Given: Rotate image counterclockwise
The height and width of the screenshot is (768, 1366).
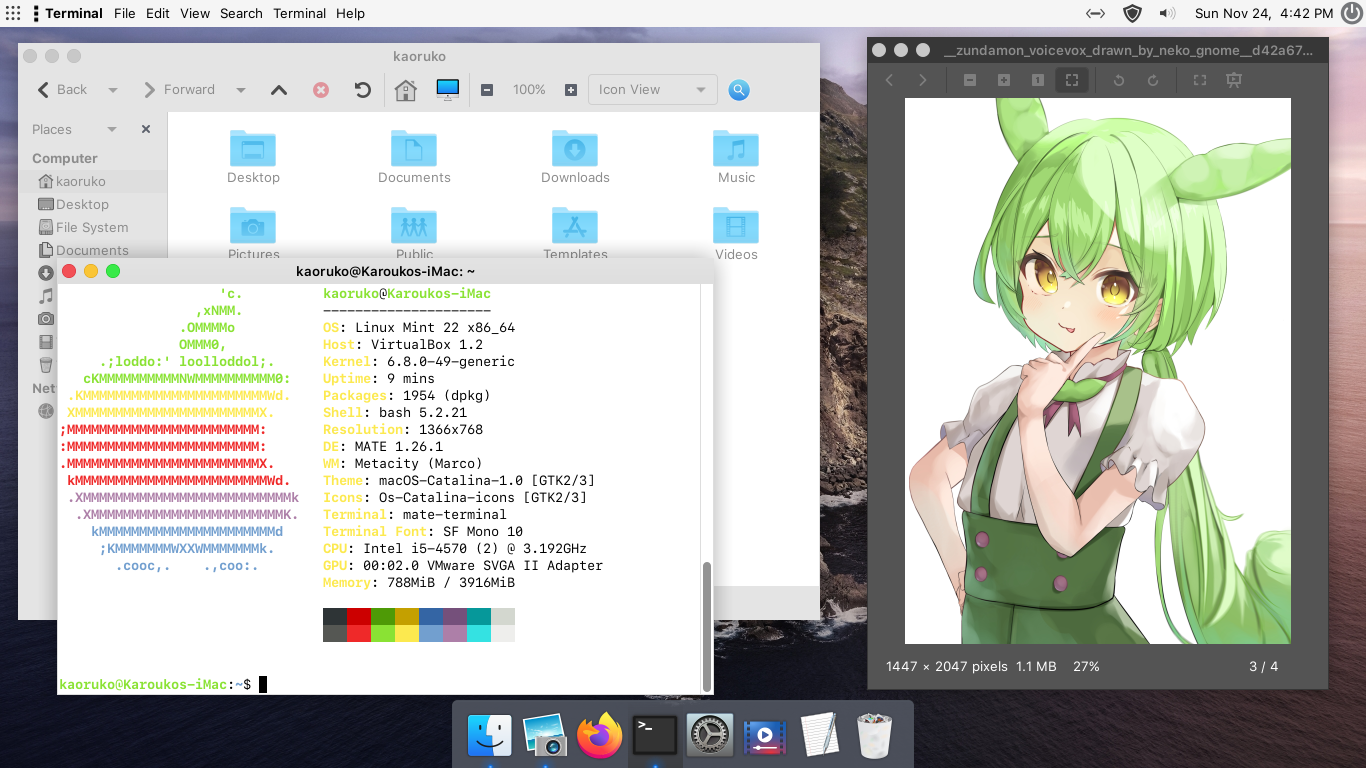Looking at the screenshot, I should [x=1119, y=80].
